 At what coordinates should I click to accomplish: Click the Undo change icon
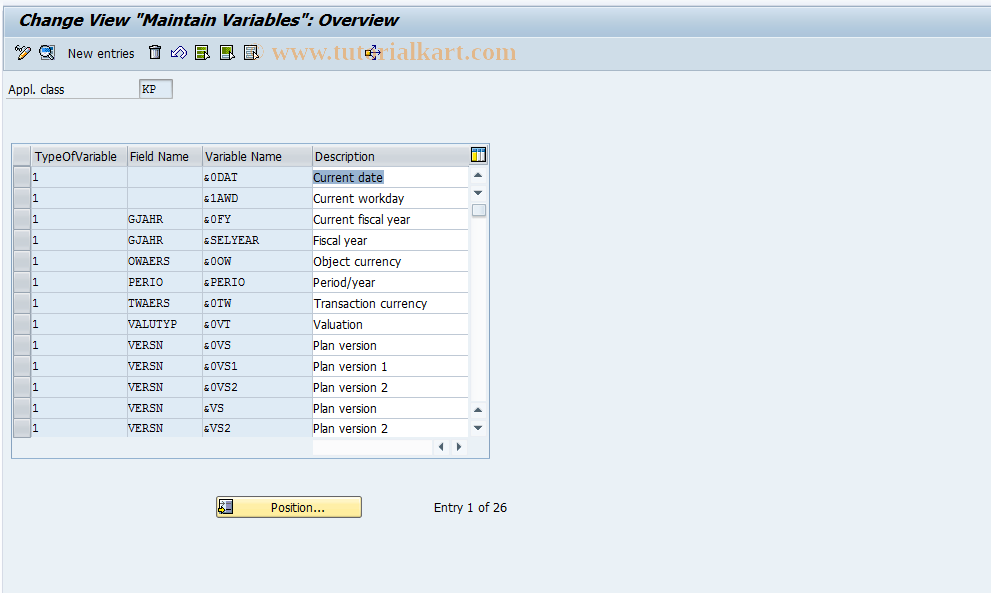[179, 53]
